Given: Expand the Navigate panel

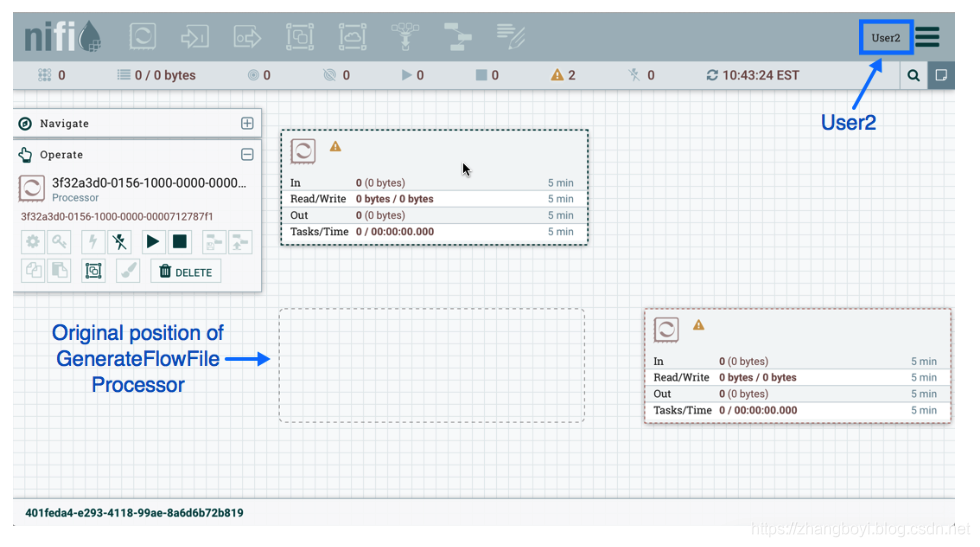Looking at the screenshot, I should click(248, 123).
